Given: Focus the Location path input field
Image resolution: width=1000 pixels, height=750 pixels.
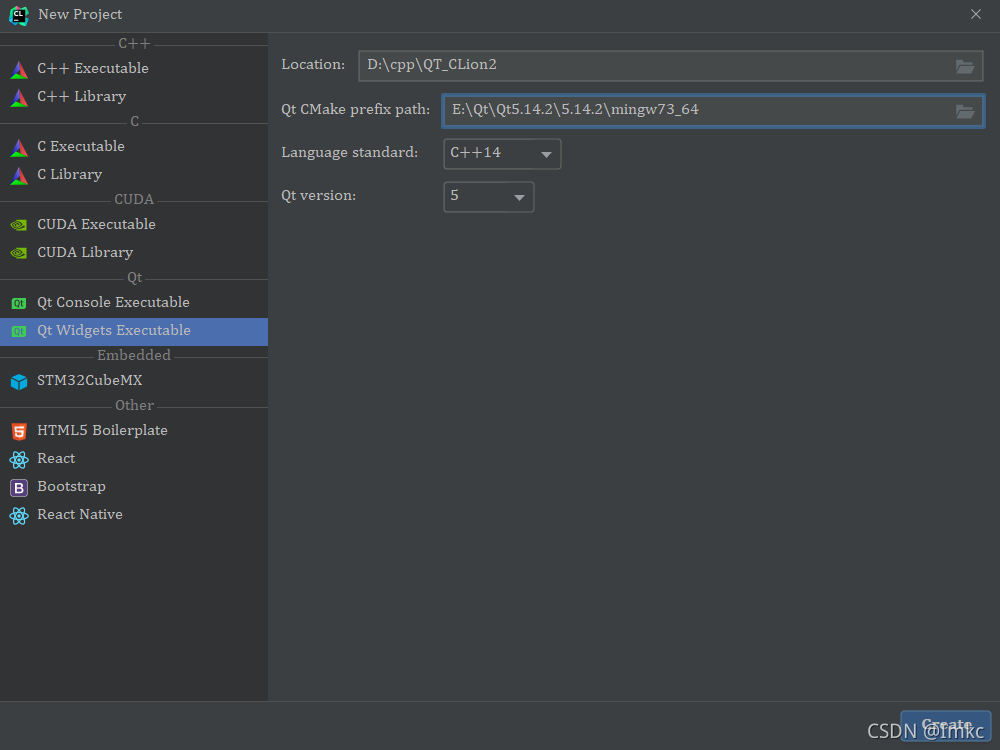Looking at the screenshot, I should [x=670, y=66].
